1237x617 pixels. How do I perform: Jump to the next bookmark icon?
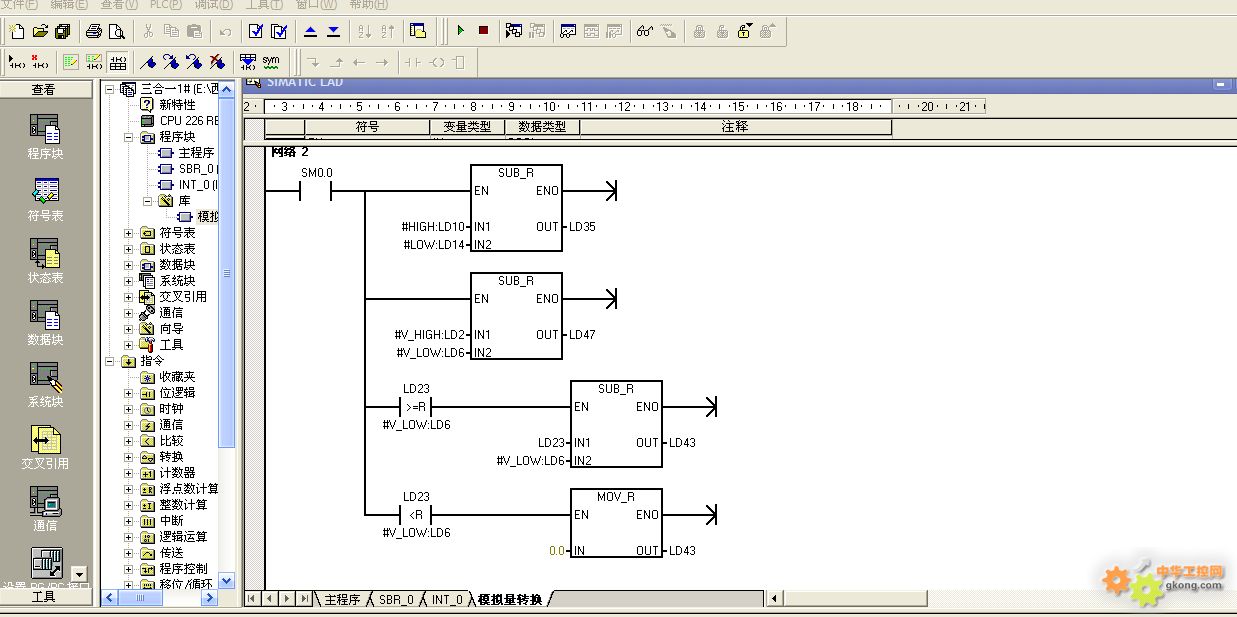[171, 62]
